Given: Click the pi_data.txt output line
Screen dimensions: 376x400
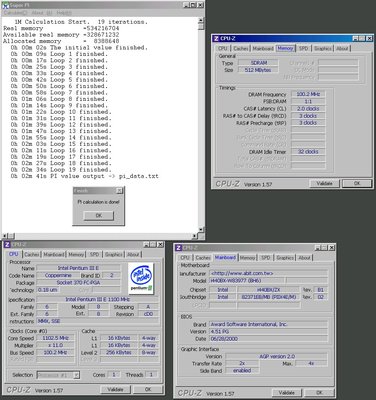Looking at the screenshot, I should pos(85,176).
